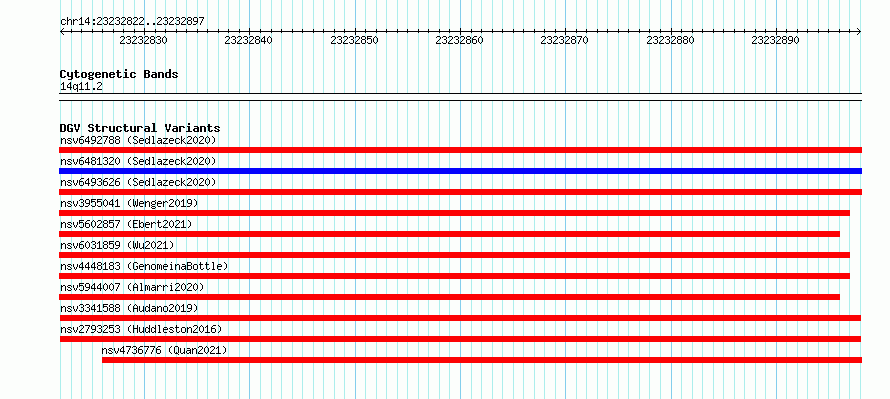The height and width of the screenshot is (399, 890).
Task: Select the red bar of nsv3955041
Action: click(455, 213)
